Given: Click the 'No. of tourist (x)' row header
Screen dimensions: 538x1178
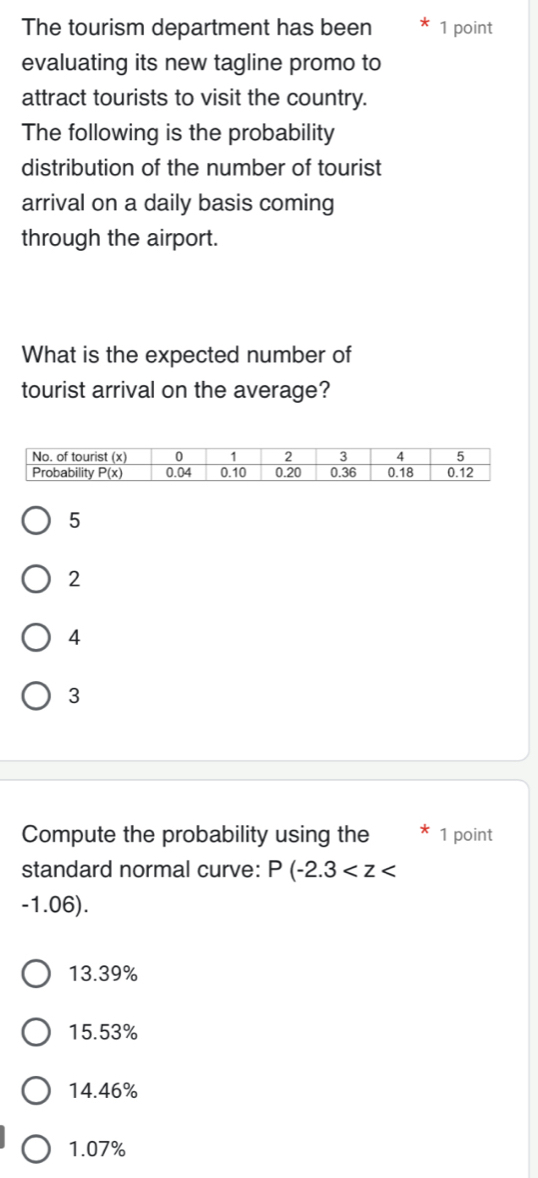Looking at the screenshot, I should [88, 456].
